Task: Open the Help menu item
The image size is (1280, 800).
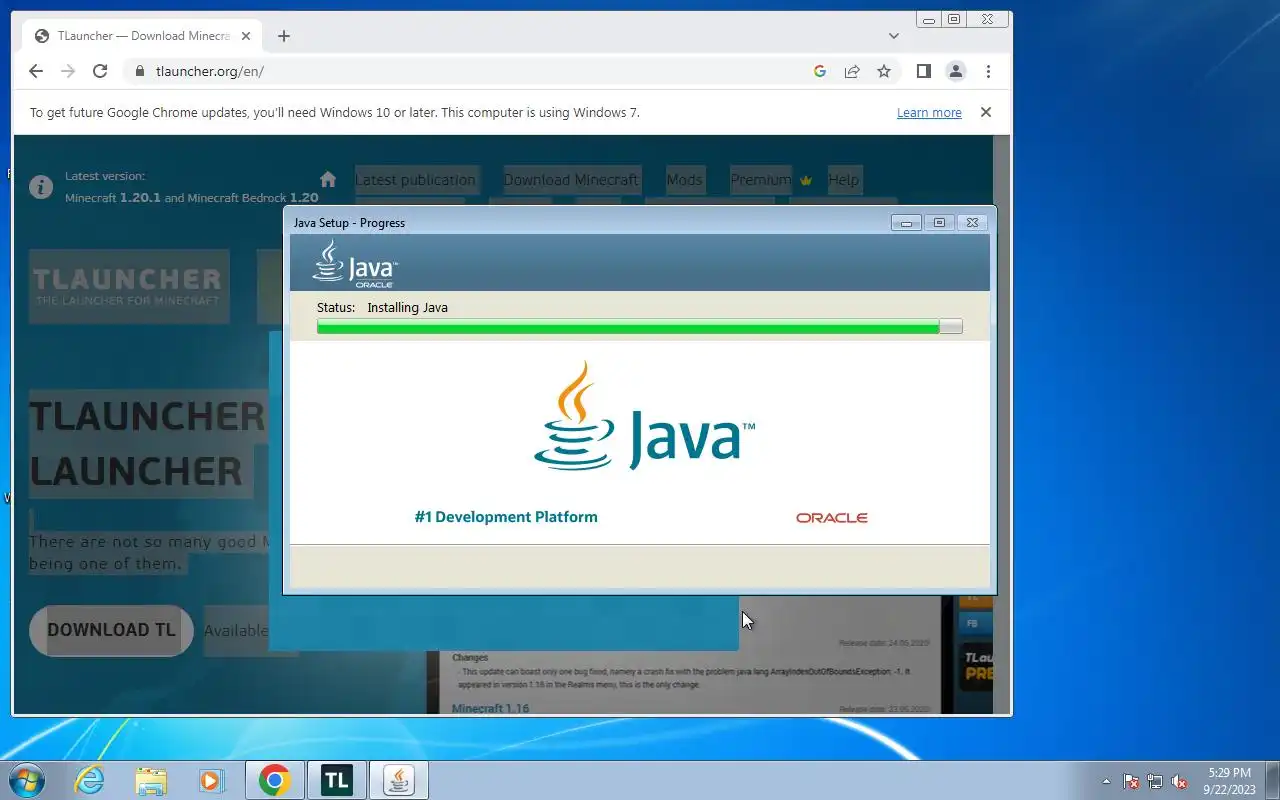Action: tap(843, 180)
